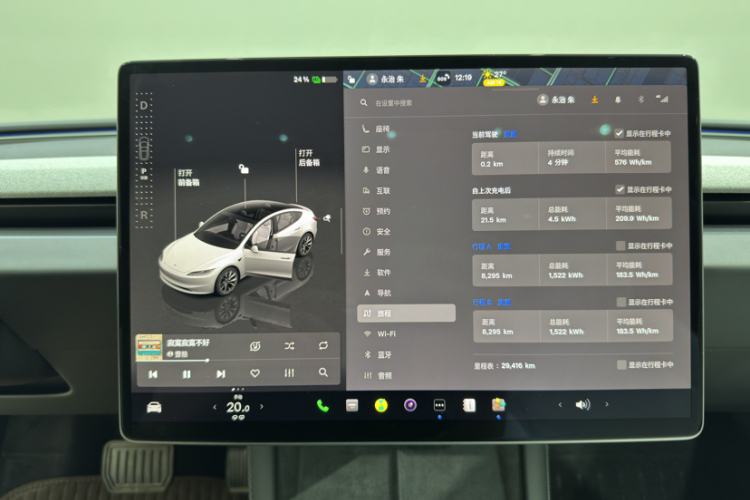Open the 音频 audio settings

(377, 376)
